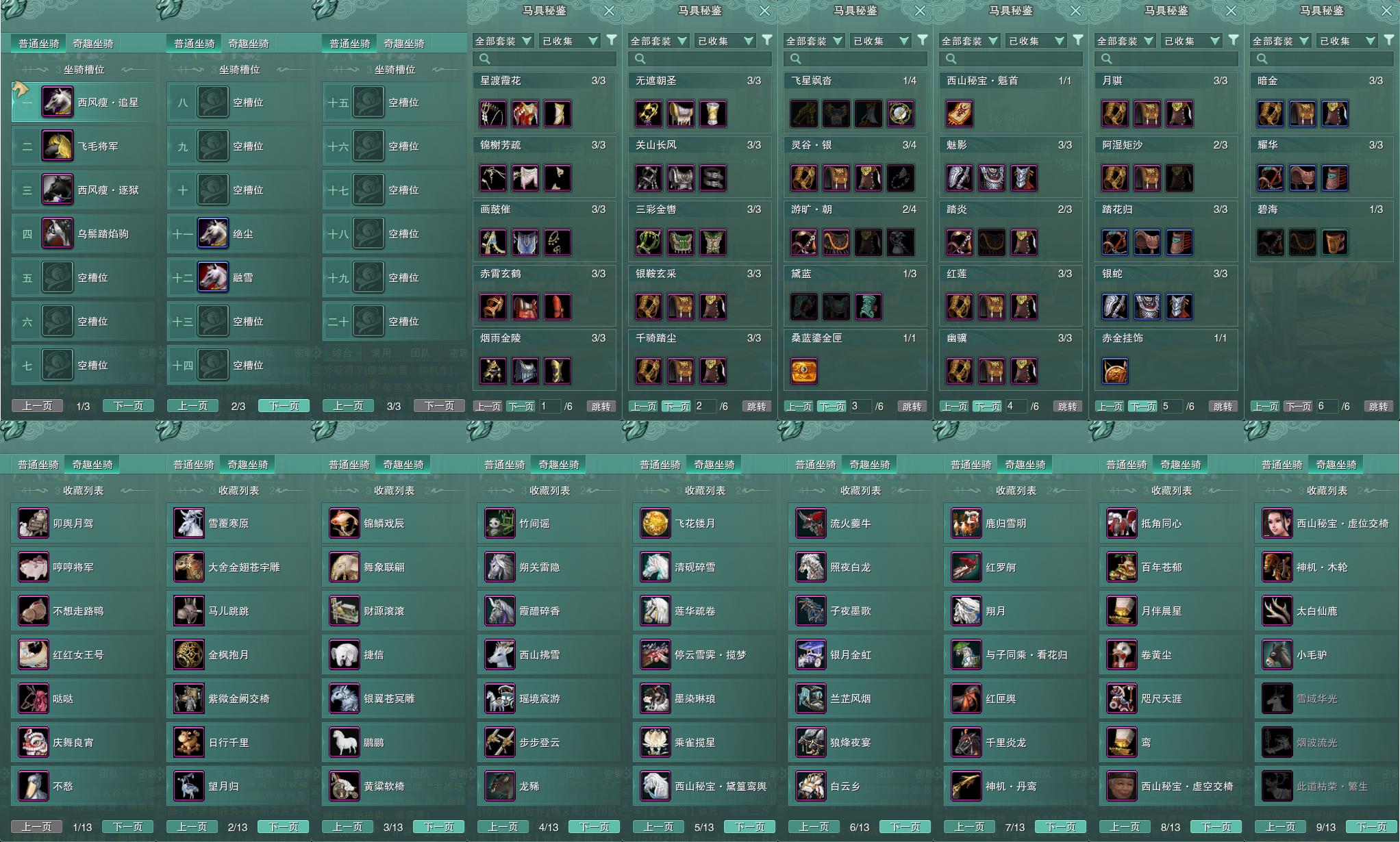The height and width of the screenshot is (842, 1400).
Task: Click the 西山秘宝·虚位交椅 portrait icon
Action: [x=1277, y=523]
